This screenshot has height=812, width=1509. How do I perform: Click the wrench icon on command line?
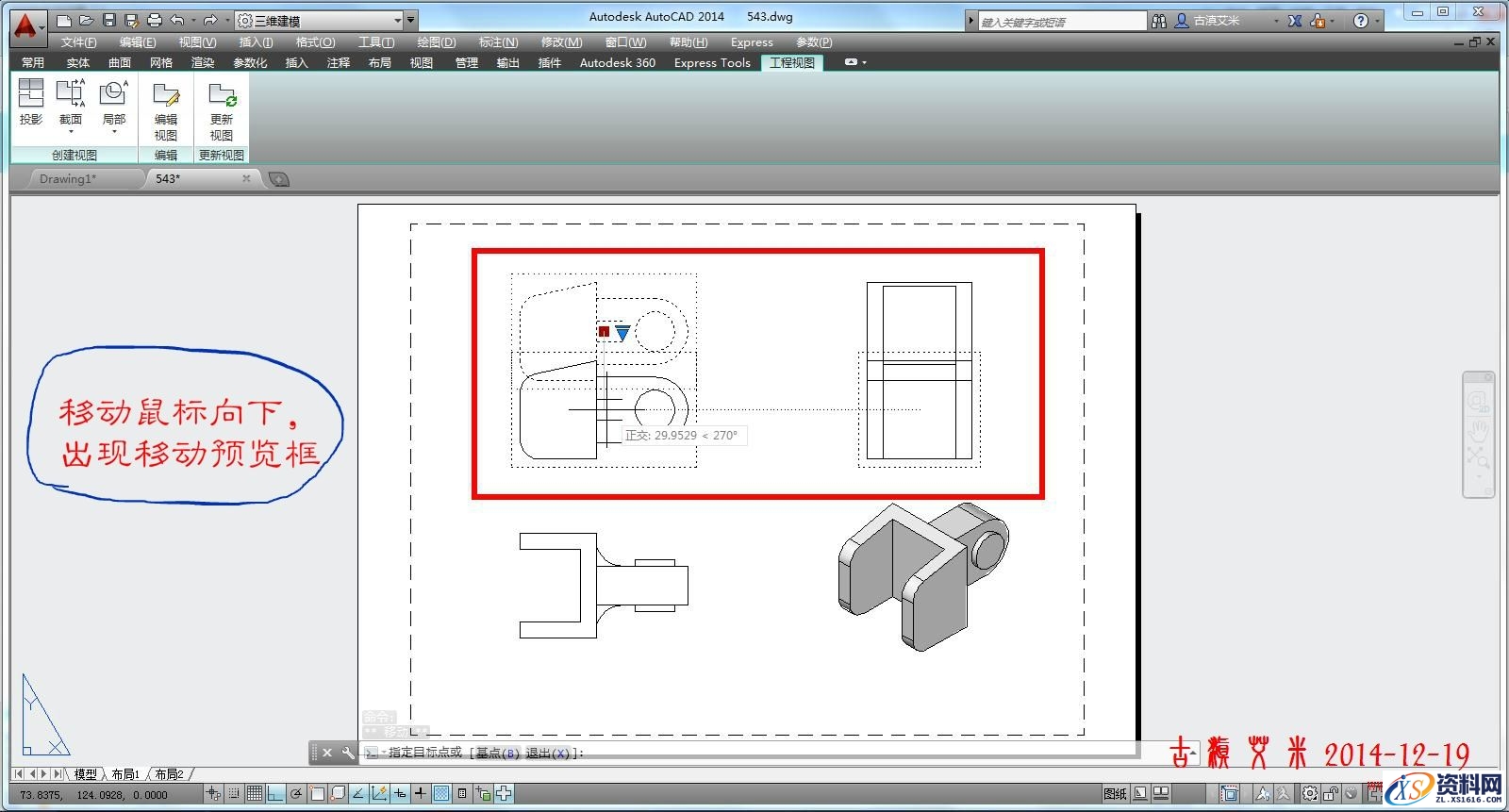coord(348,753)
